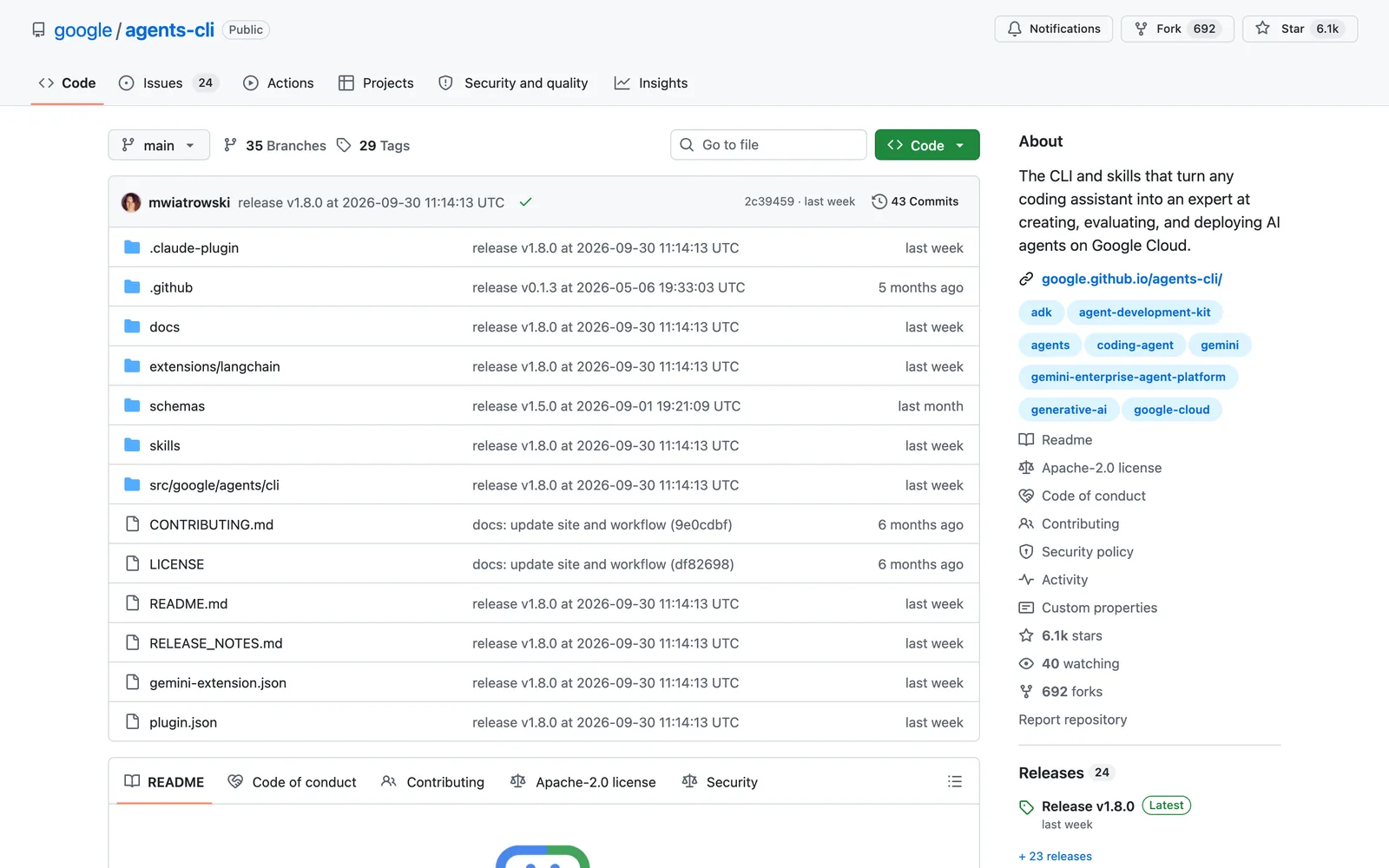Screen dimensions: 1389x868
Task: Open the gemini-extension.json file
Action: pyautogui.click(x=218, y=683)
